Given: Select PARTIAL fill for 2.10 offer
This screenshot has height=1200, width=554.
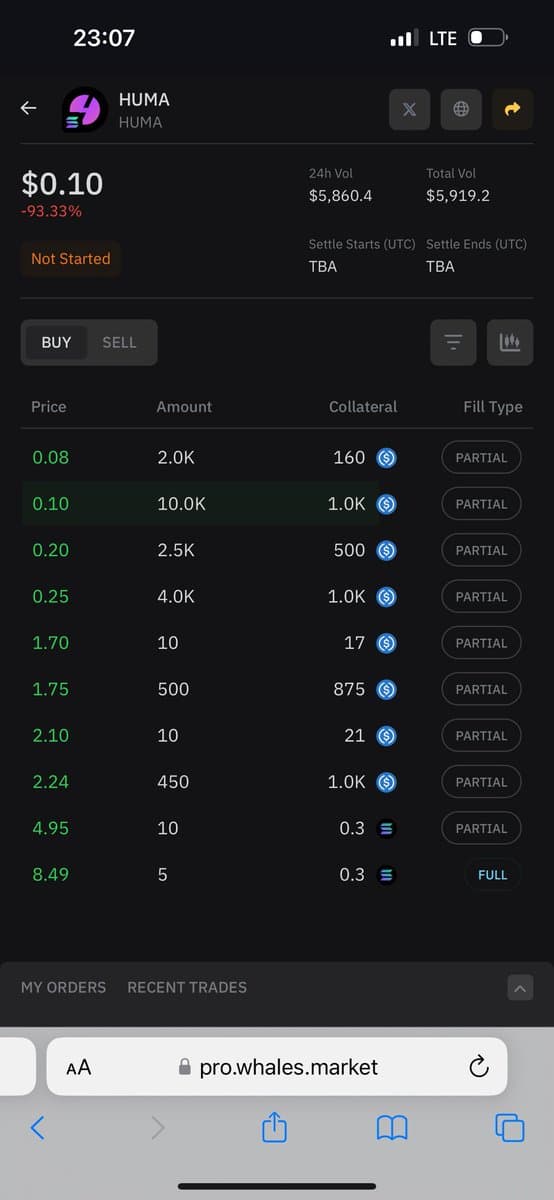Looking at the screenshot, I should 481,735.
